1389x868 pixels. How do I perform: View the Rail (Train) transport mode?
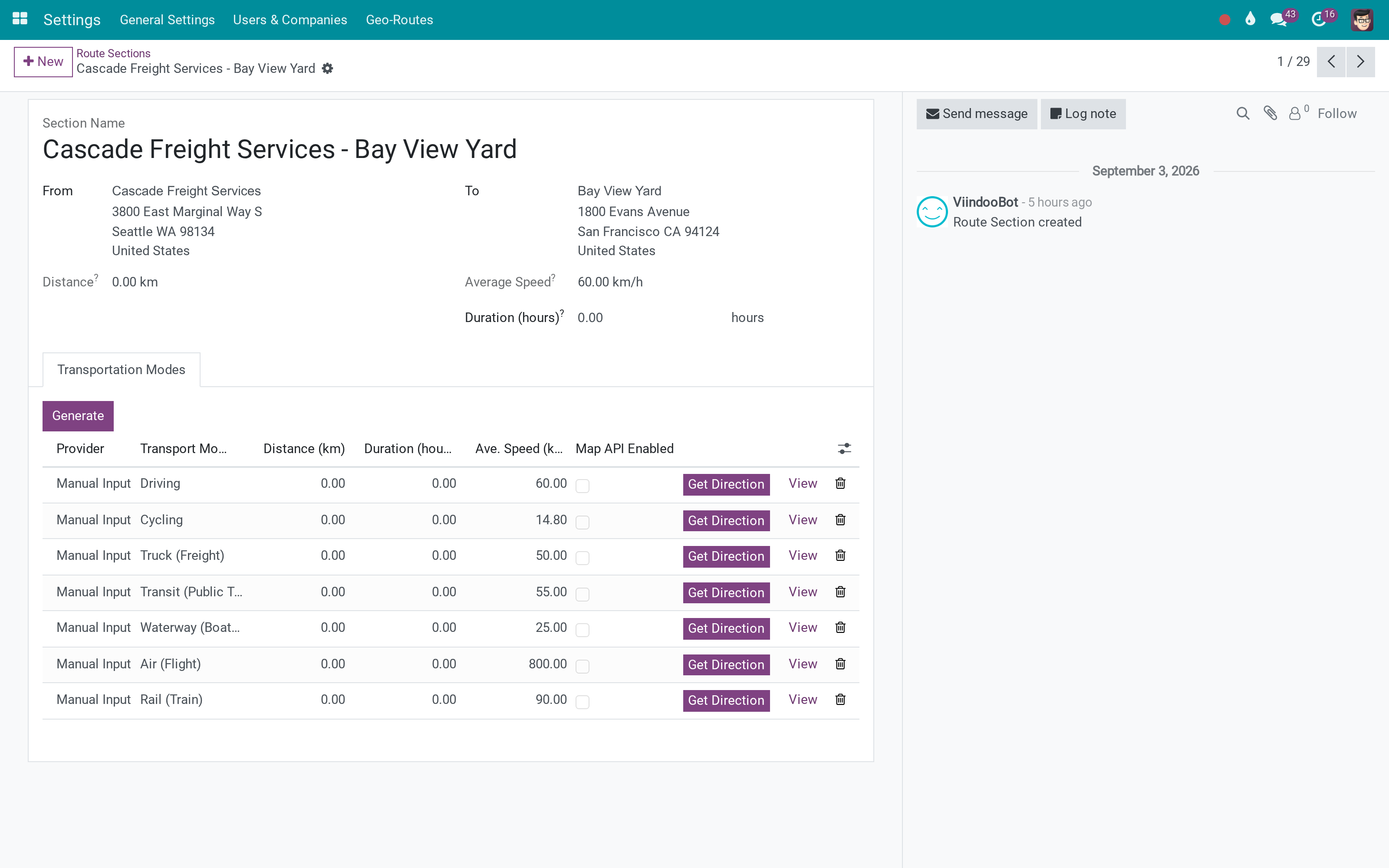[803, 699]
